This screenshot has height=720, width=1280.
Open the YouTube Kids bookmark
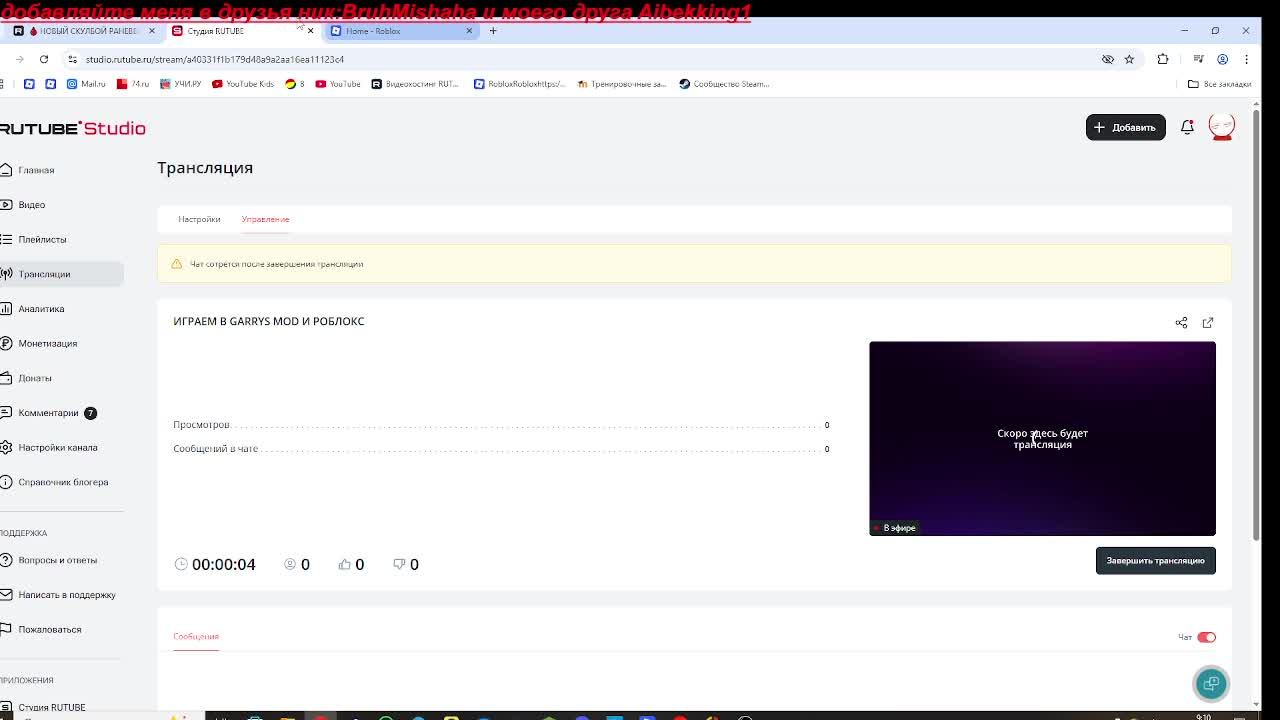pos(243,84)
